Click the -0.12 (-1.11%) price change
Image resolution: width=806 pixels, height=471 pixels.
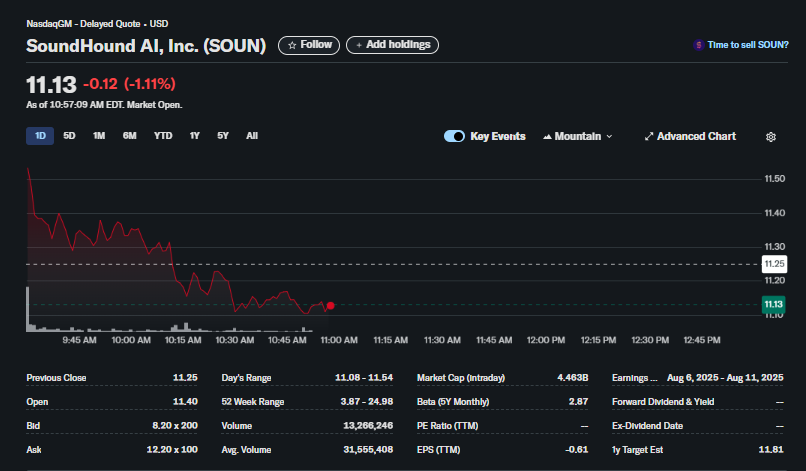pyautogui.click(x=130, y=84)
